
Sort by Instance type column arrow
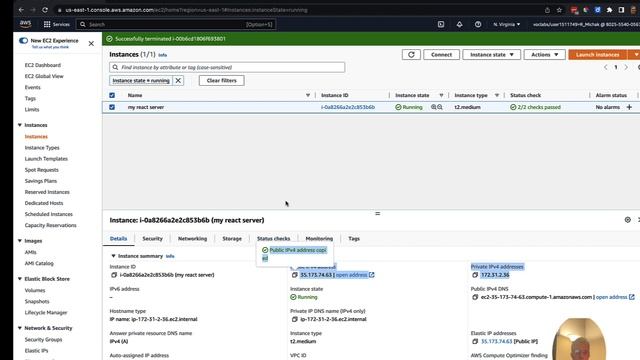497,95
